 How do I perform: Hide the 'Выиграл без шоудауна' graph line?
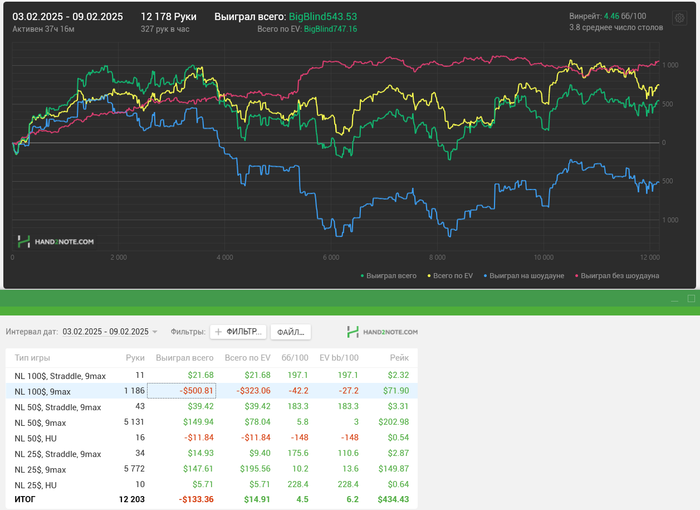(618, 274)
